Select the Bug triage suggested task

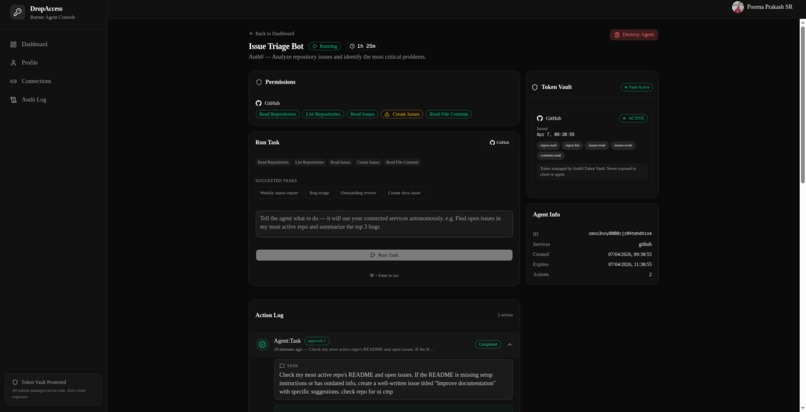pyautogui.click(x=319, y=193)
